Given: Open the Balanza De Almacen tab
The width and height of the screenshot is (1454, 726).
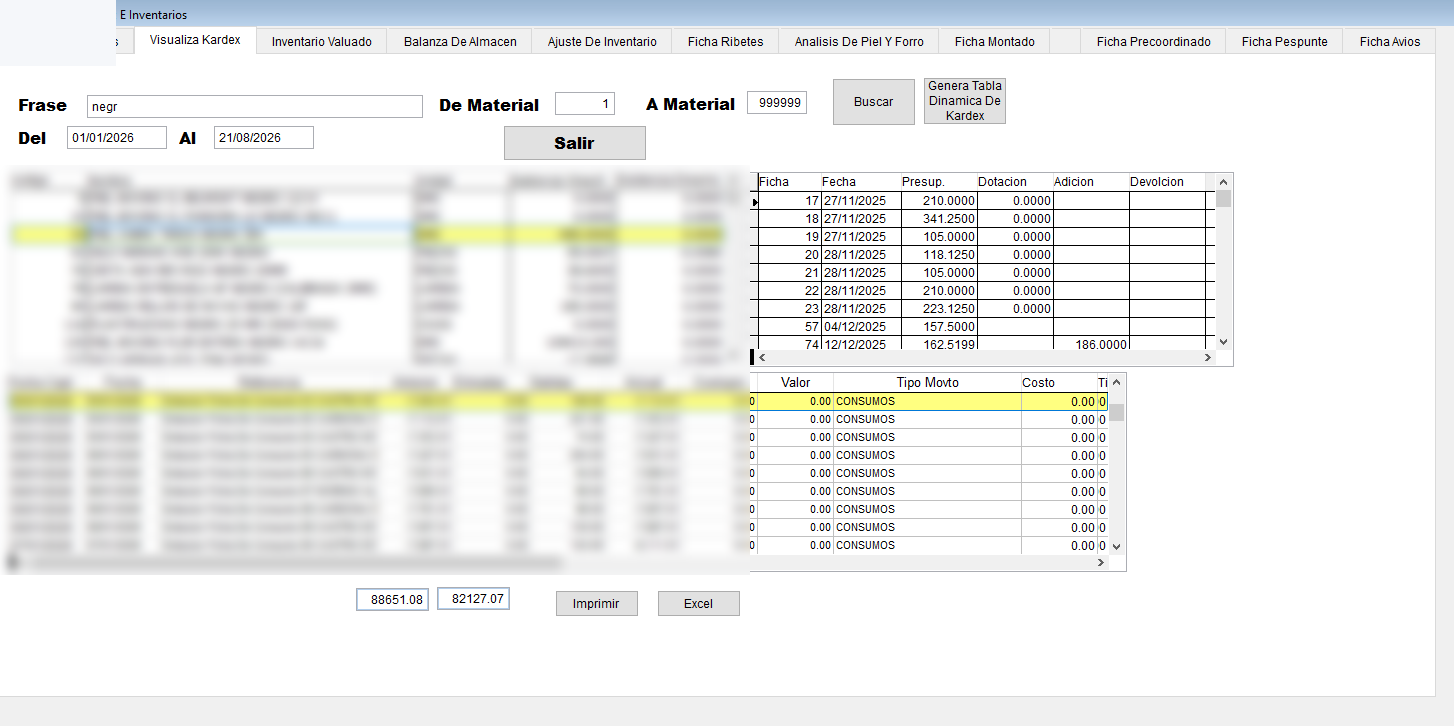Looking at the screenshot, I should coord(460,42).
